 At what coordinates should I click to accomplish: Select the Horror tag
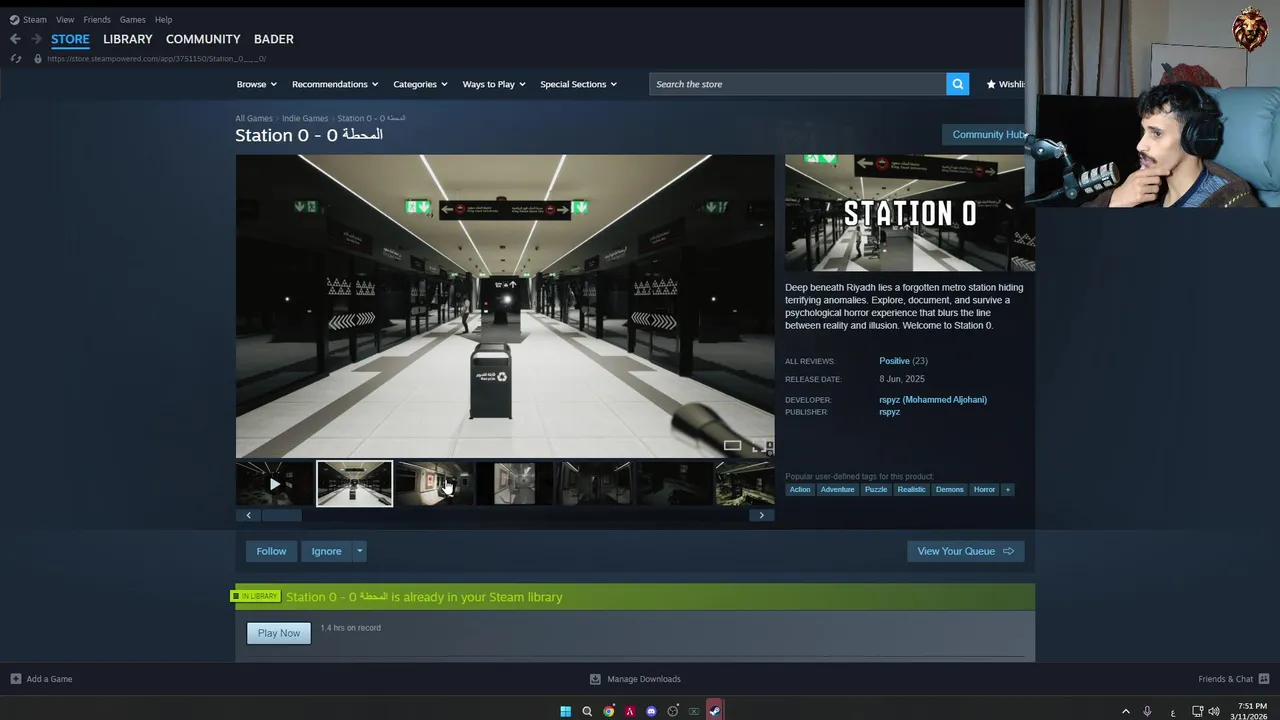click(985, 489)
